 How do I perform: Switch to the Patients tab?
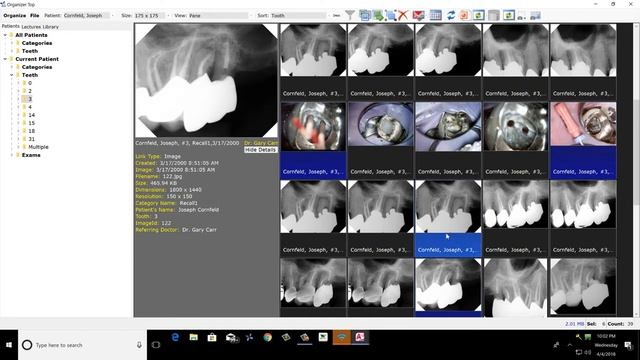11,26
